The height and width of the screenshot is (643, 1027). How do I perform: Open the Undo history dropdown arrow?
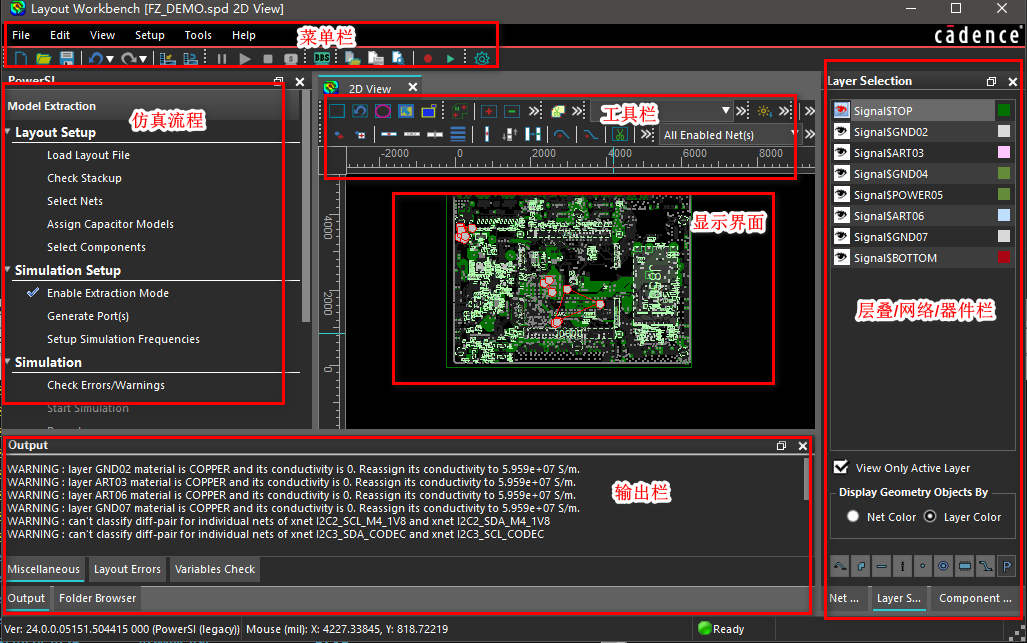click(110, 59)
